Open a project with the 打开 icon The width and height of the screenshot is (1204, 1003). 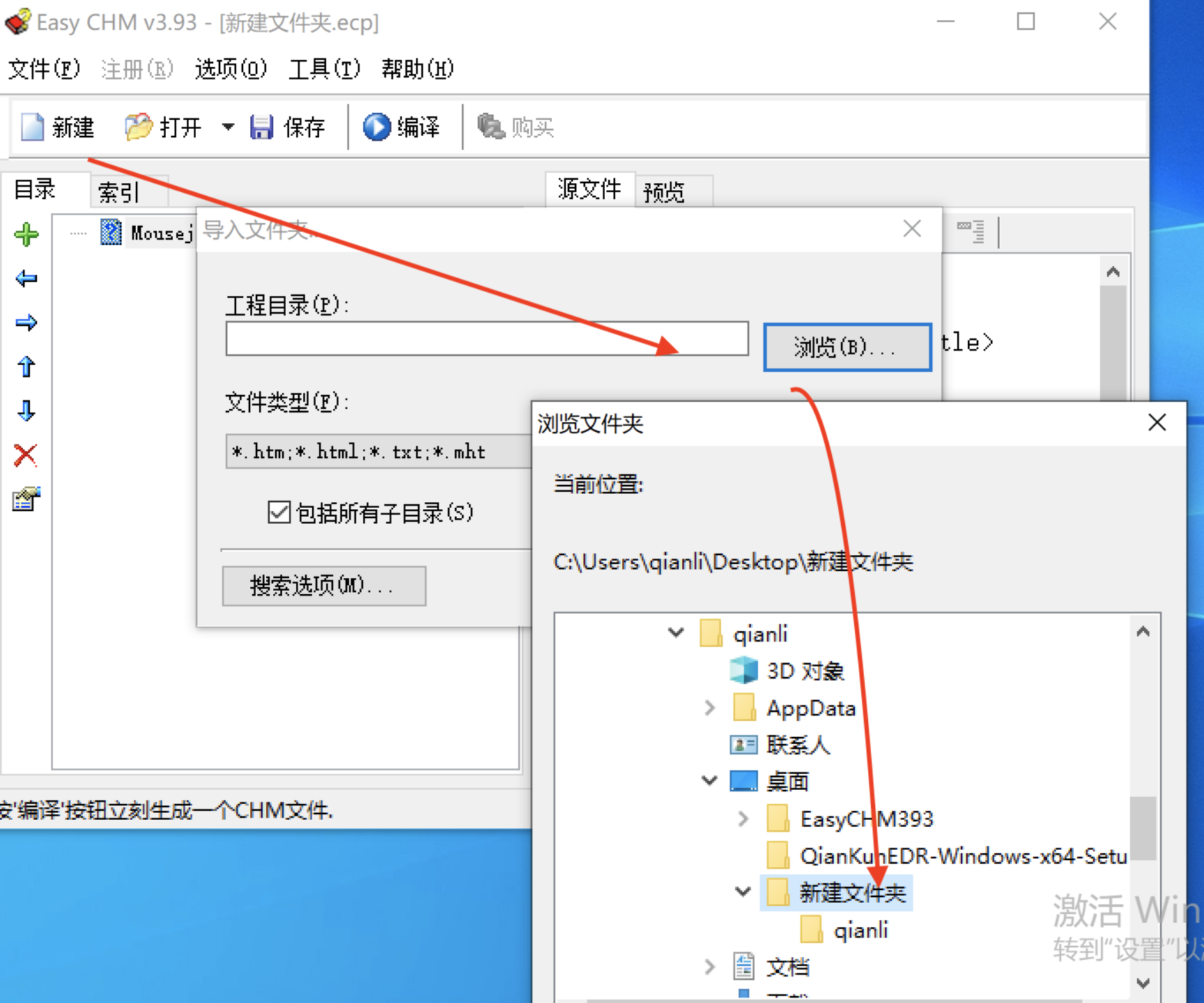pos(138,127)
